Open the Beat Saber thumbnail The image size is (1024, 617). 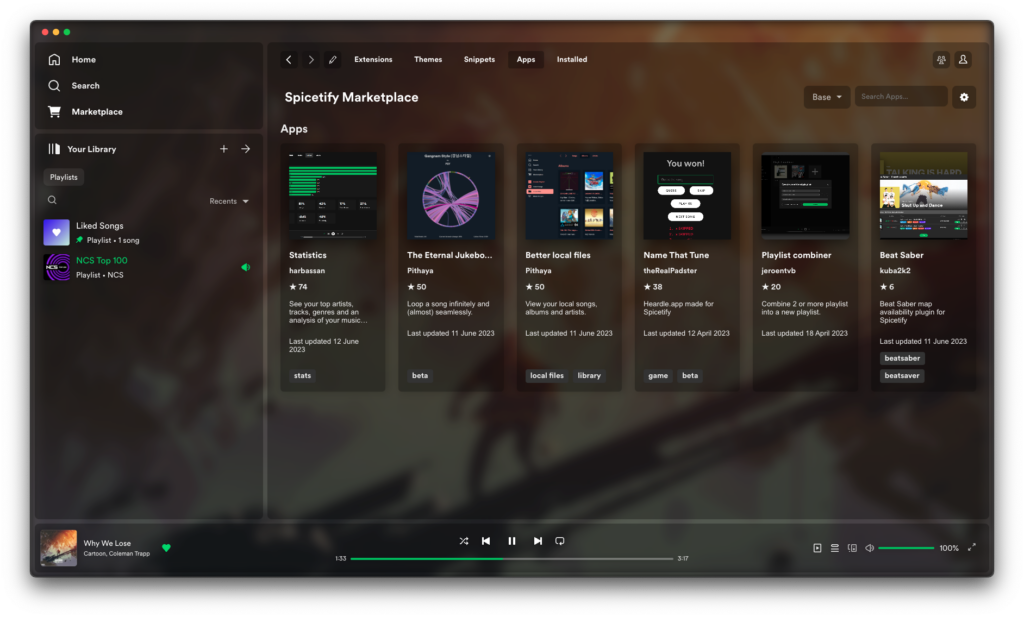pos(923,196)
